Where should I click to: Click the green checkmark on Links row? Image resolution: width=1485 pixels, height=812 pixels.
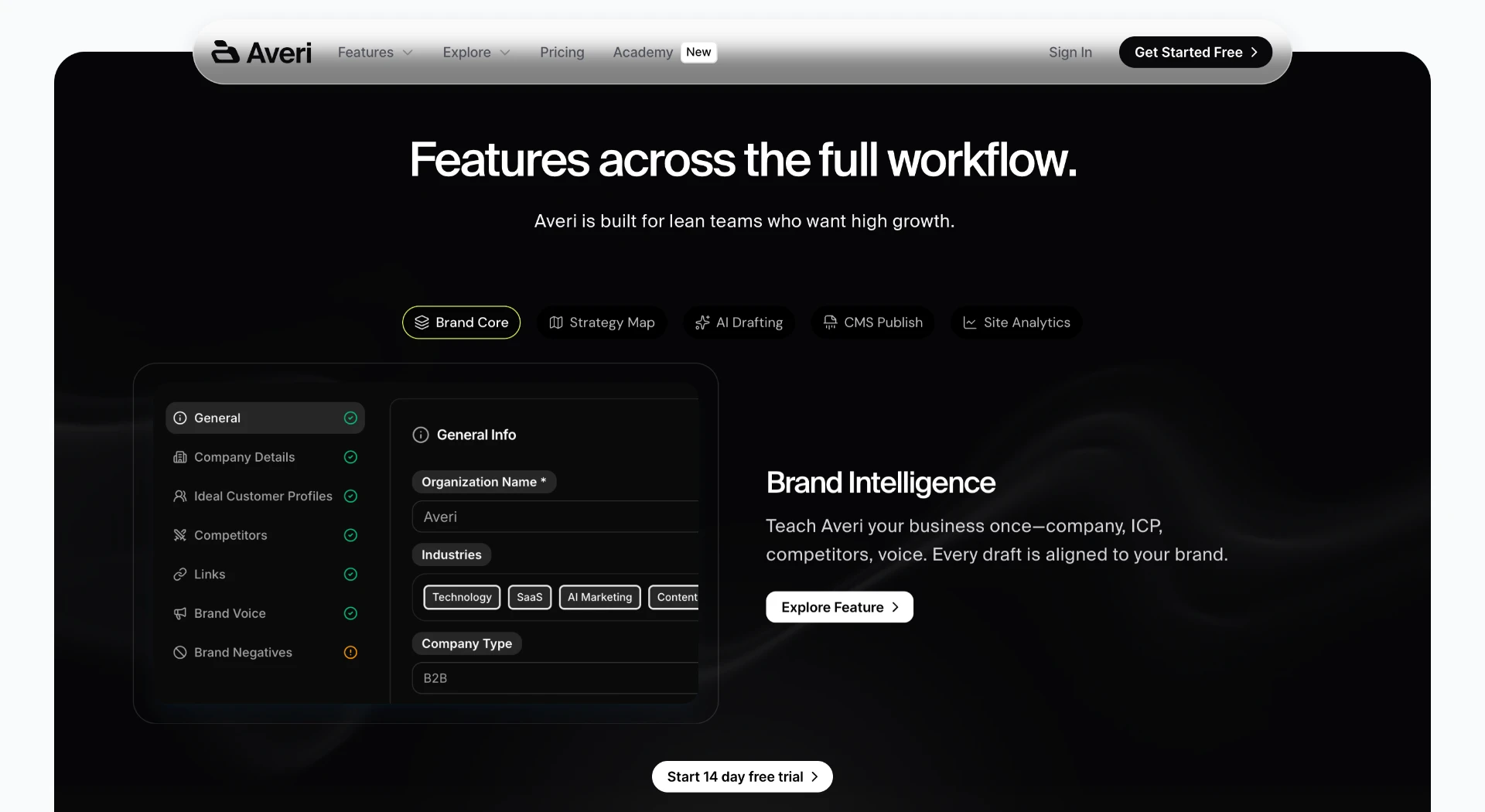click(x=350, y=574)
